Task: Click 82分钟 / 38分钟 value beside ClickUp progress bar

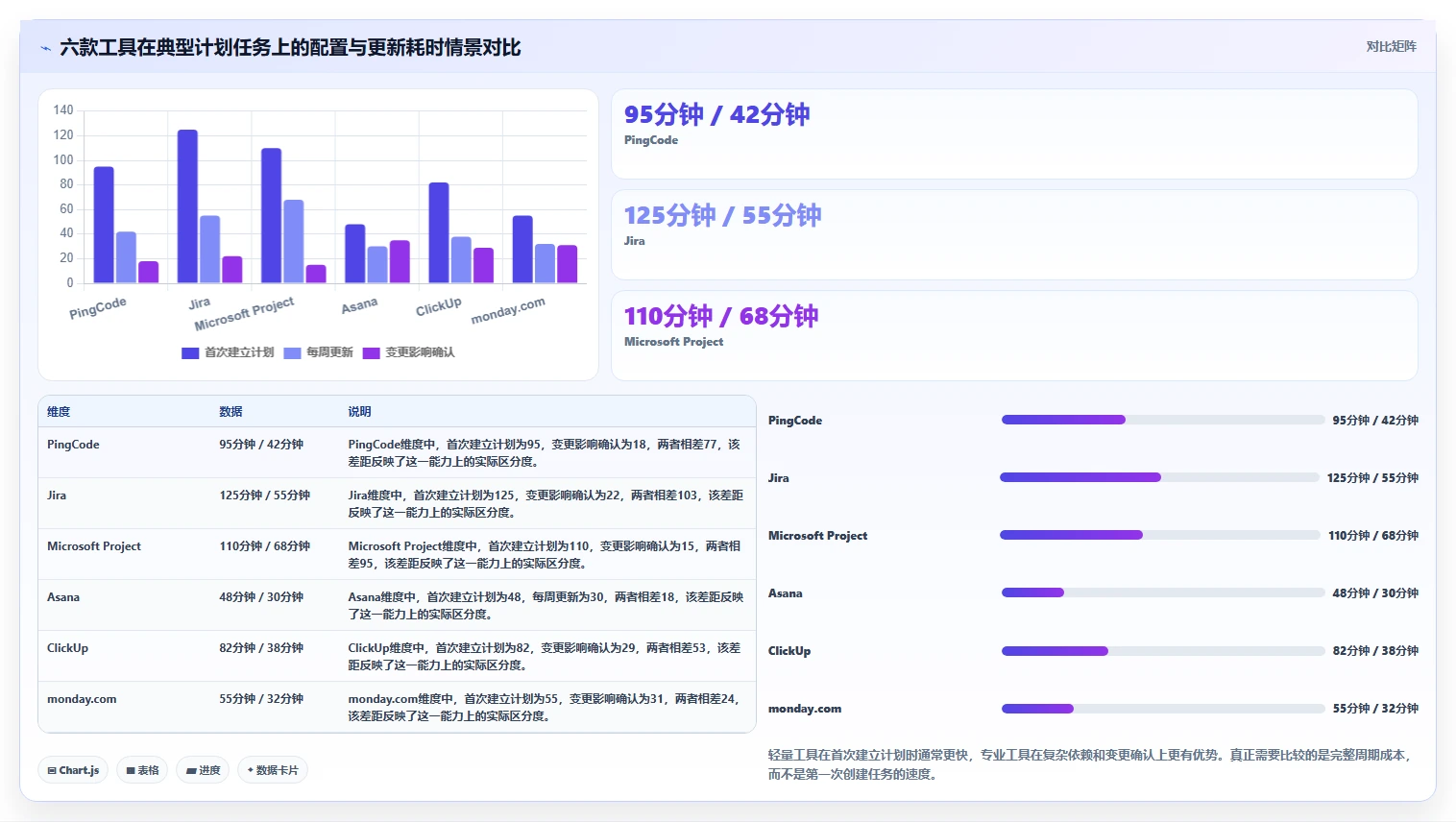Action: coord(1375,651)
